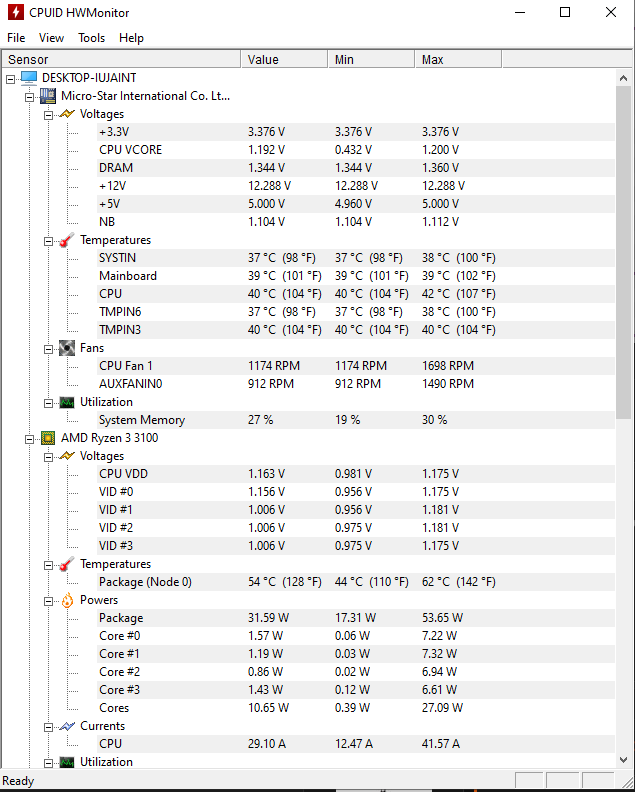Open the Help menu
The image size is (635, 792).
pyautogui.click(x=131, y=38)
